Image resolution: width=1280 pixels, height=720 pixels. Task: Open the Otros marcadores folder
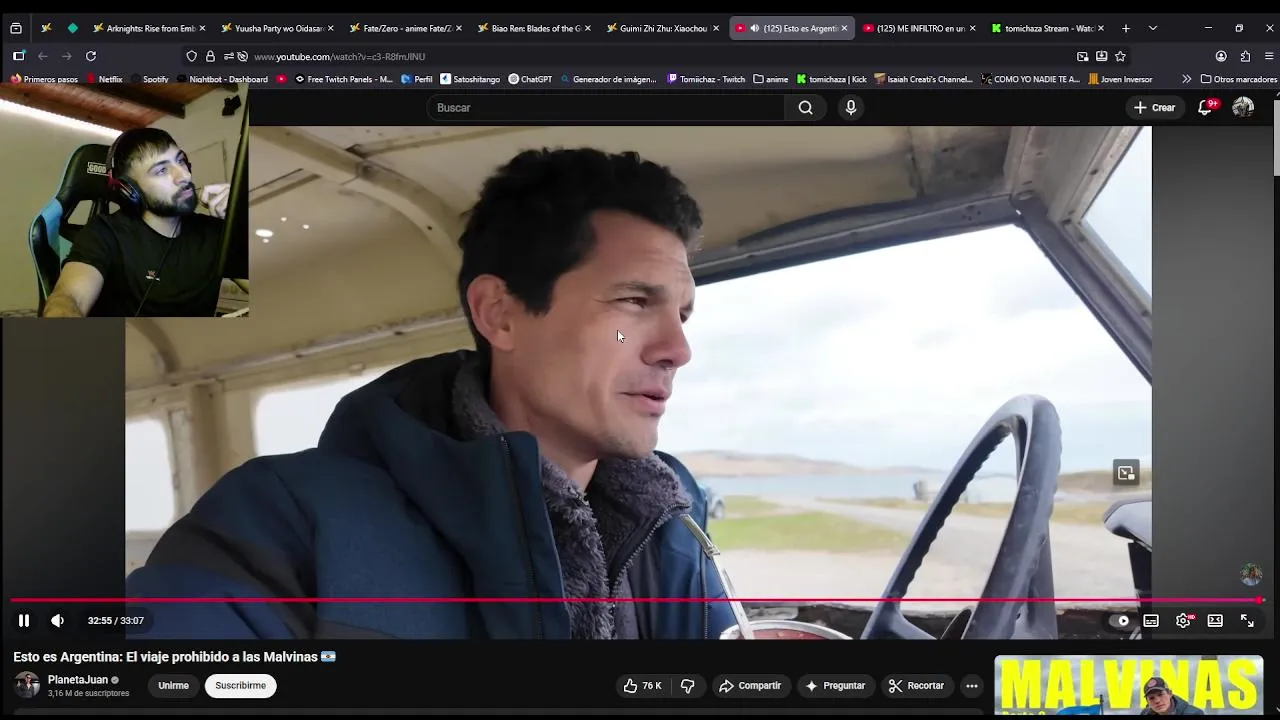click(x=1238, y=79)
